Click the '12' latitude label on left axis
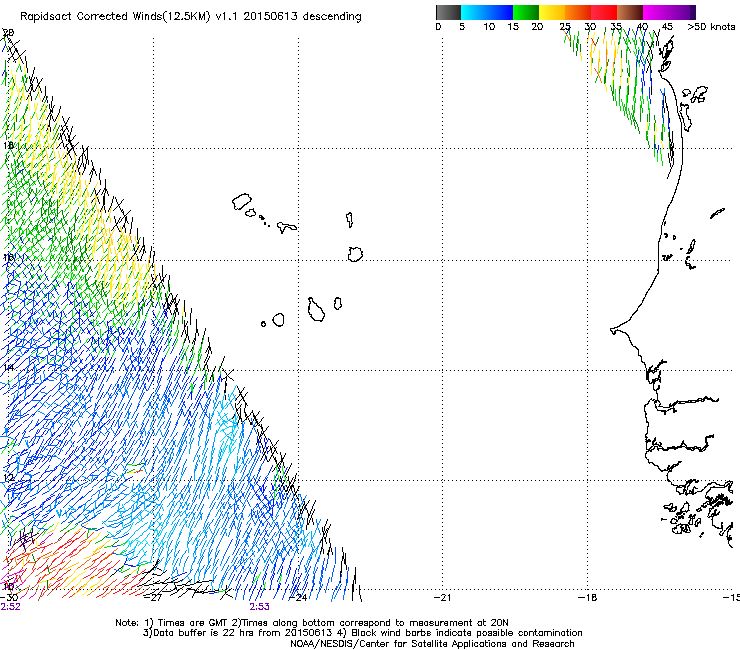 pos(8,478)
